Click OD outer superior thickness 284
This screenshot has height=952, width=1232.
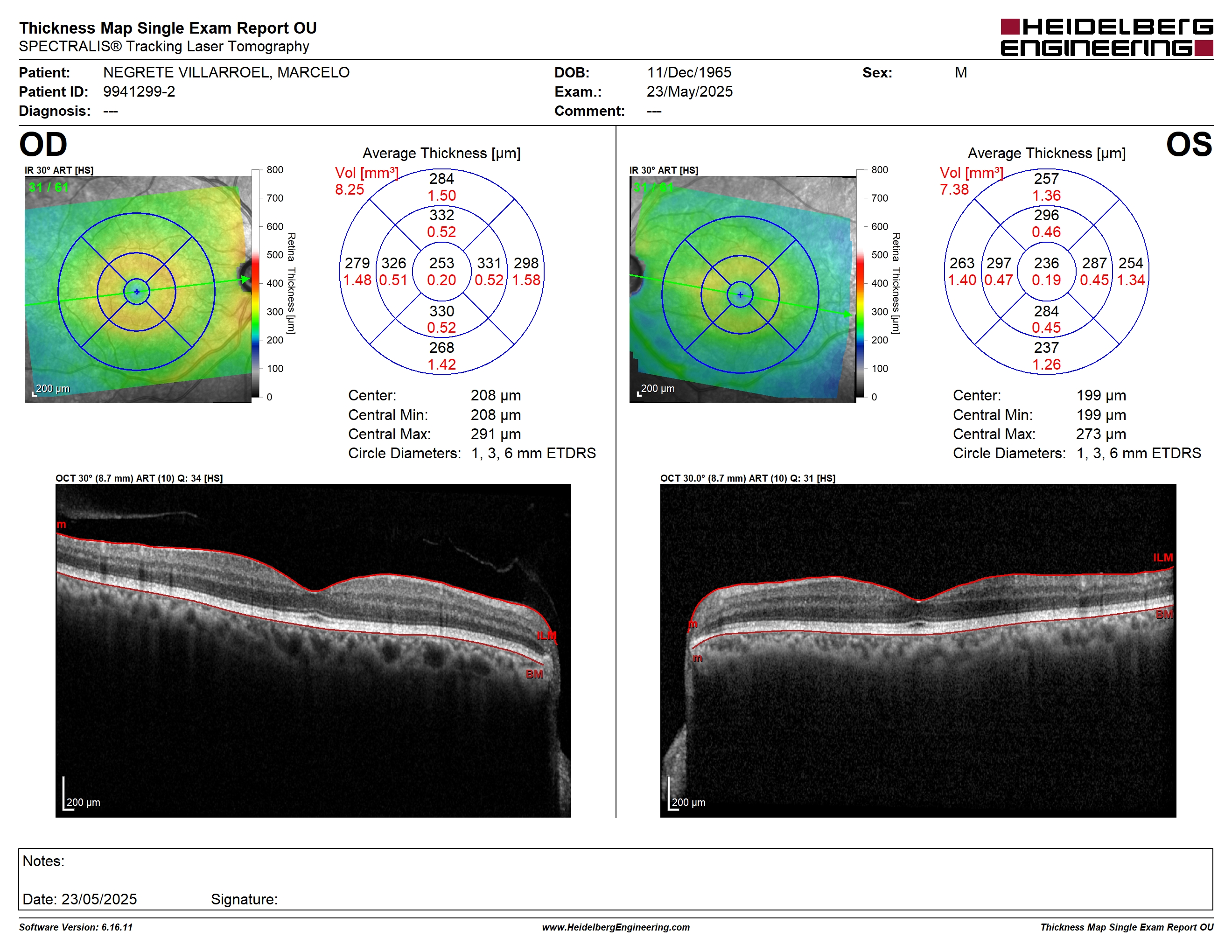pos(441,179)
